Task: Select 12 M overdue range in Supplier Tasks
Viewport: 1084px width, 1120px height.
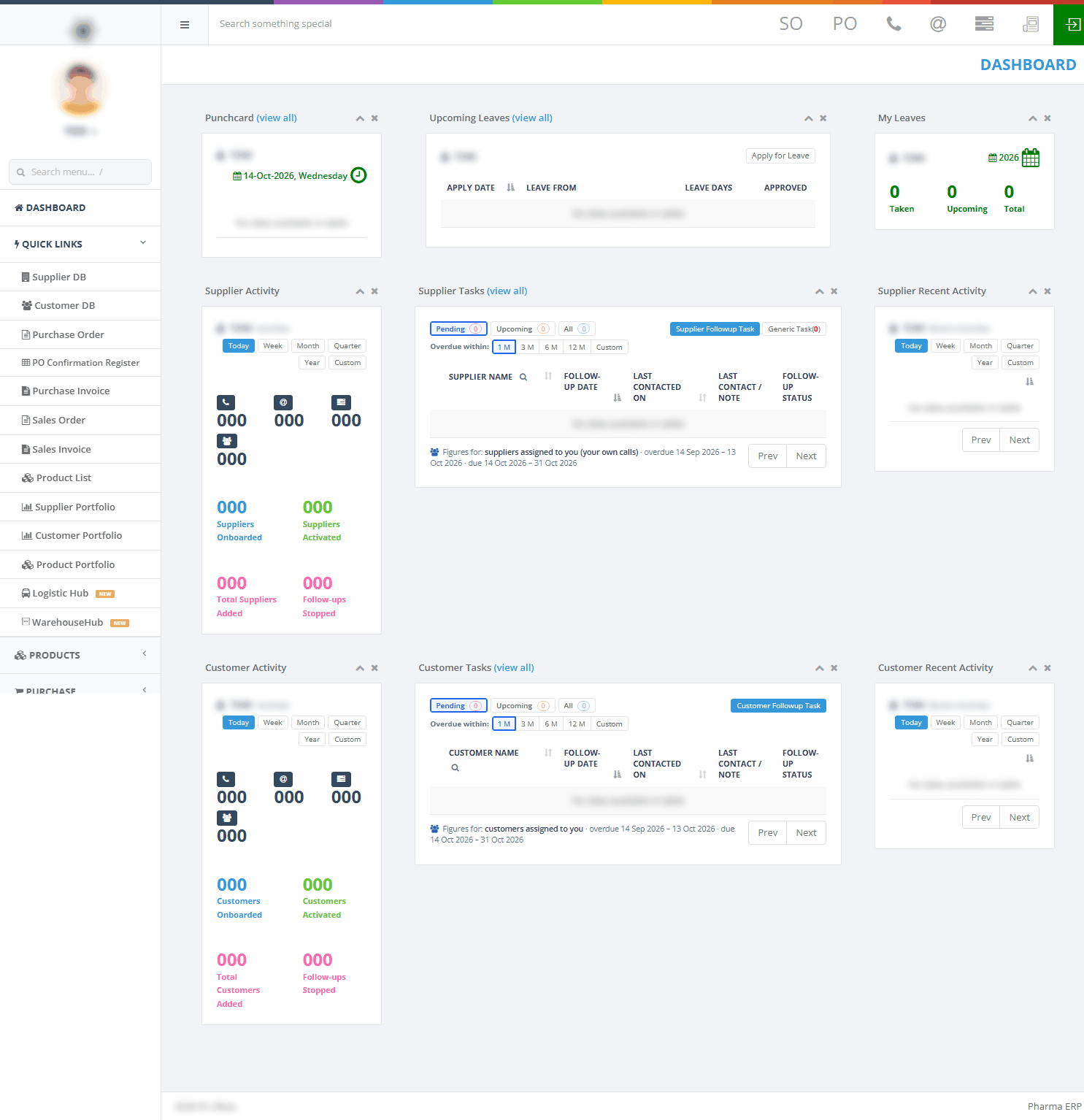Action: pos(577,348)
